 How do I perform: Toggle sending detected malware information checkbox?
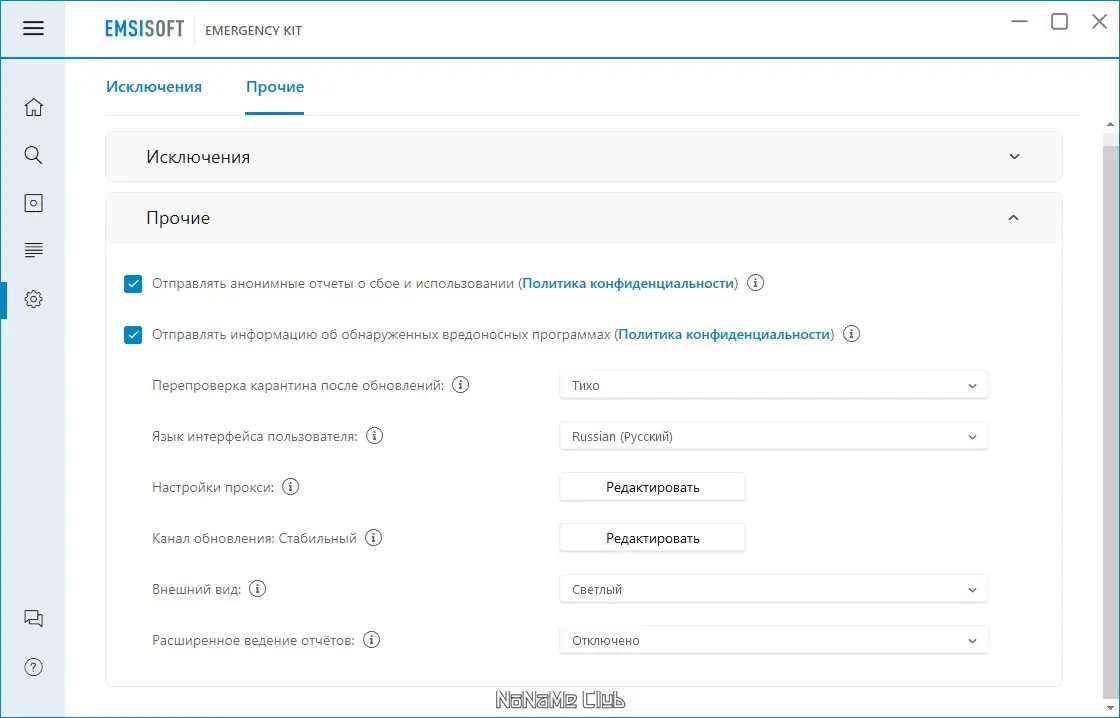click(x=133, y=335)
